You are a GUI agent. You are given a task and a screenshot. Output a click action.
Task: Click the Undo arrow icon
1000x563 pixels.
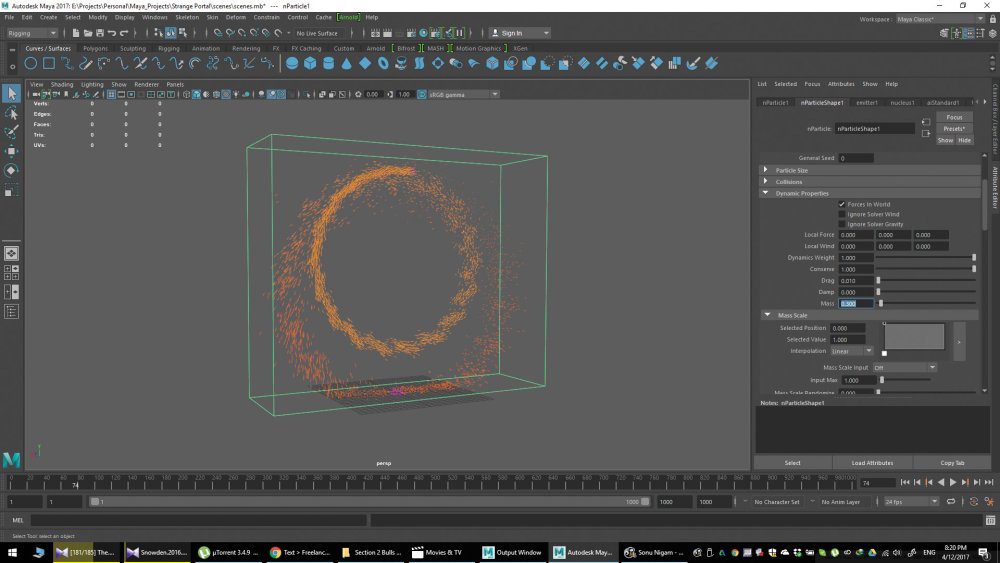112,33
